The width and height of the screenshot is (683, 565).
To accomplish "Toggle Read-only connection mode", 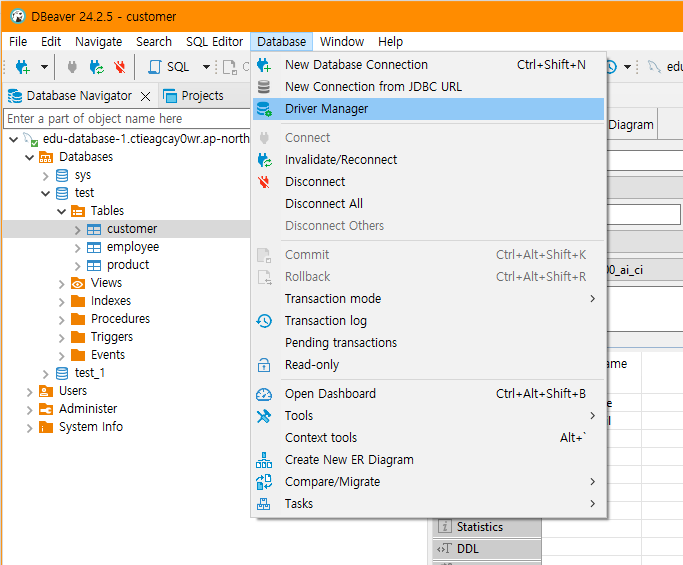I will (428, 365).
